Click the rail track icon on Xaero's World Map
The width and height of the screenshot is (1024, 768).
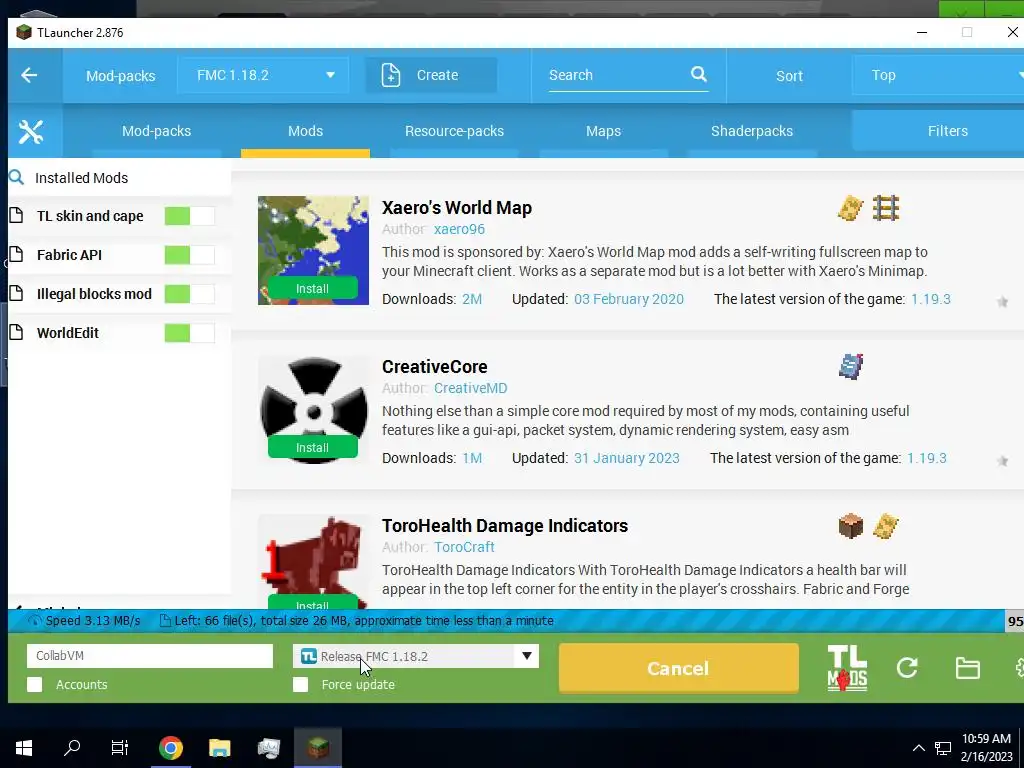pos(886,208)
